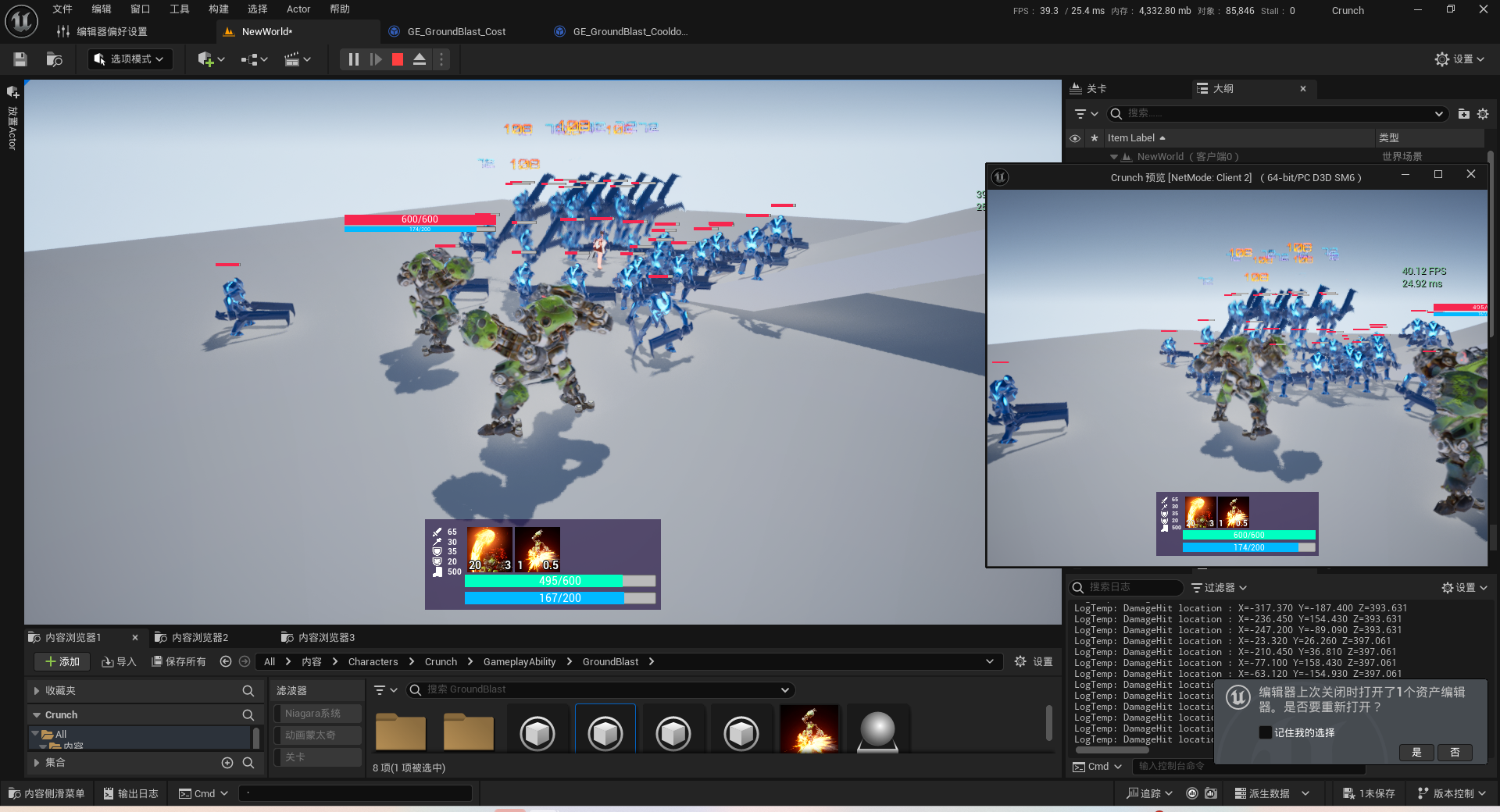This screenshot has width=1500, height=812.
Task: Open the 选项模式 mode dropdown
Action: coord(130,59)
